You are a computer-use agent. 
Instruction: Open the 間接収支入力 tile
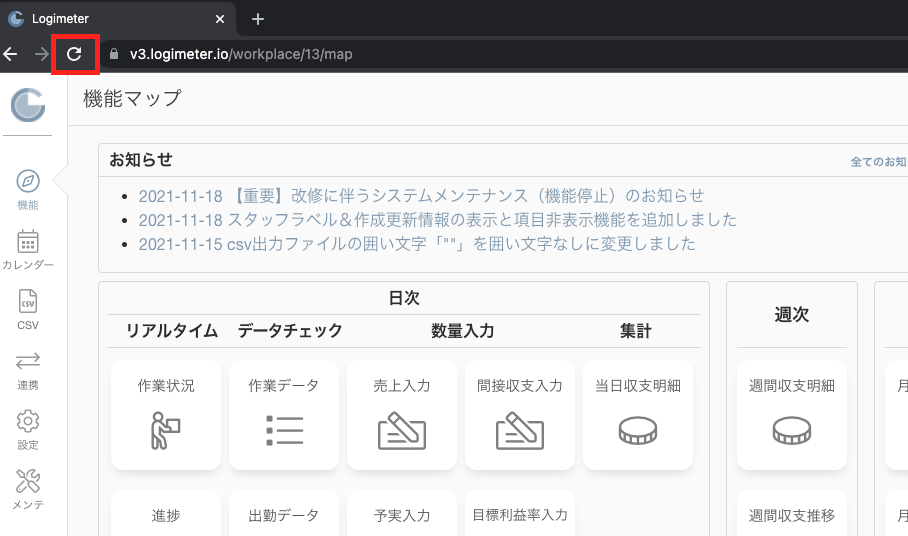click(520, 415)
